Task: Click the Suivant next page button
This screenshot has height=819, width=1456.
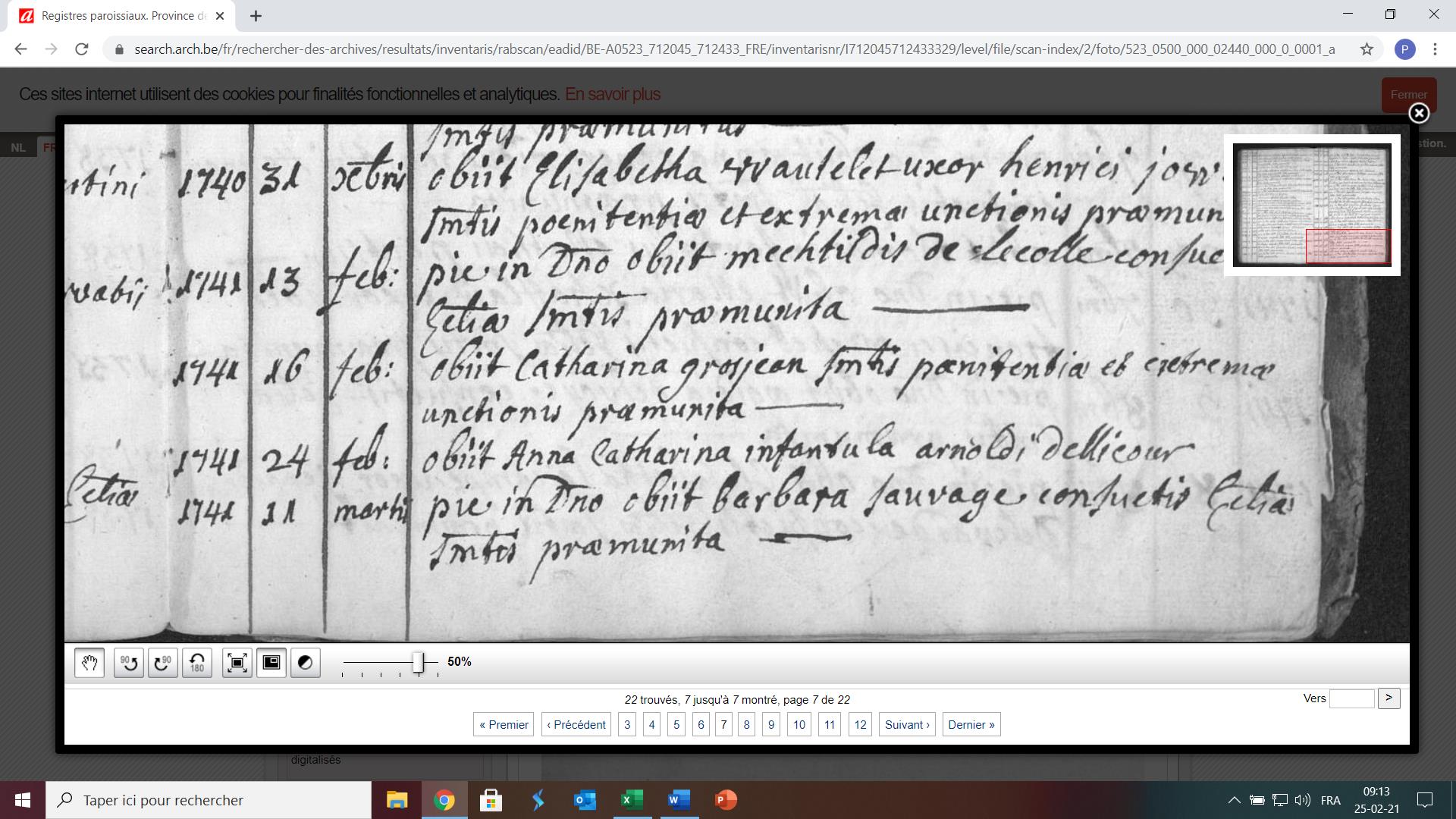Action: tap(907, 724)
